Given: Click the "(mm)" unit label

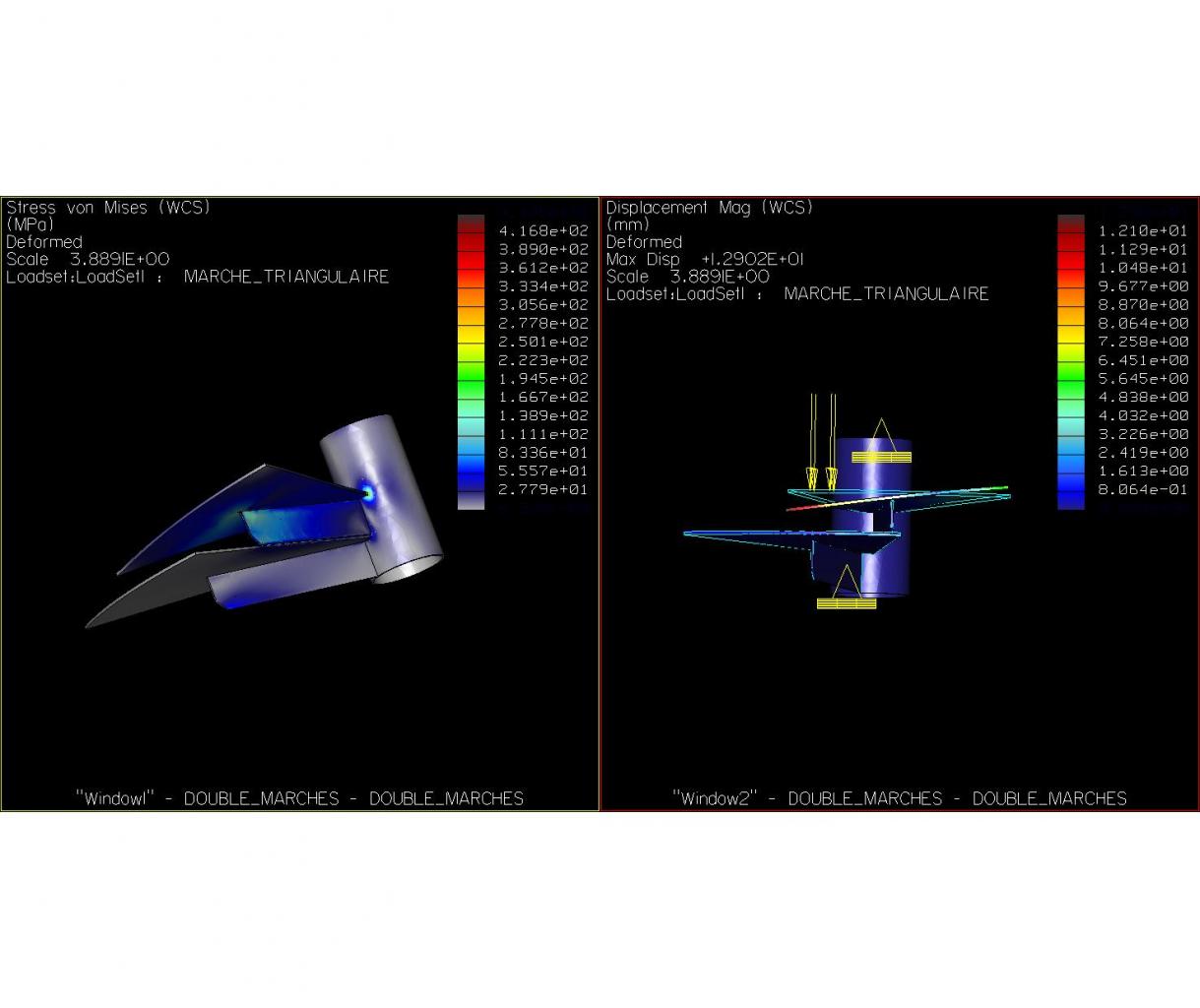Looking at the screenshot, I should click(x=628, y=224).
